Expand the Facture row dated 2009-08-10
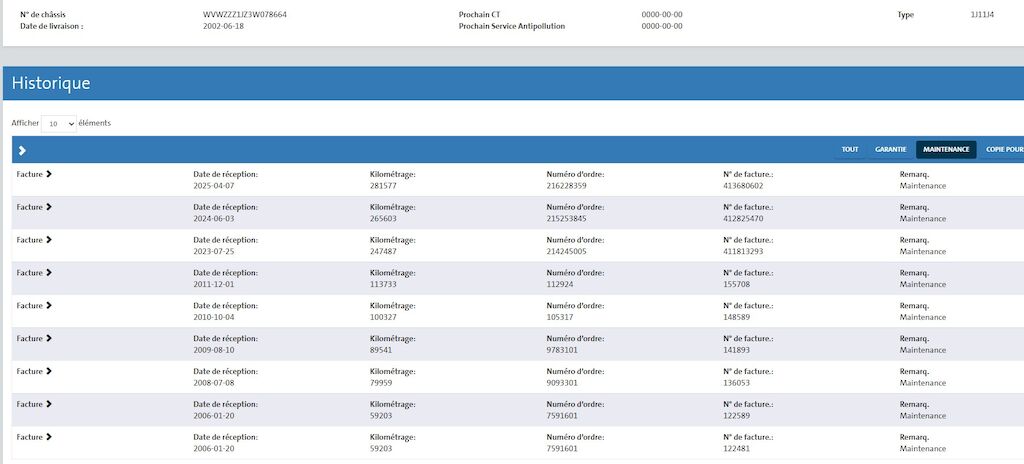Screen dimensions: 1024x464 [34, 338]
